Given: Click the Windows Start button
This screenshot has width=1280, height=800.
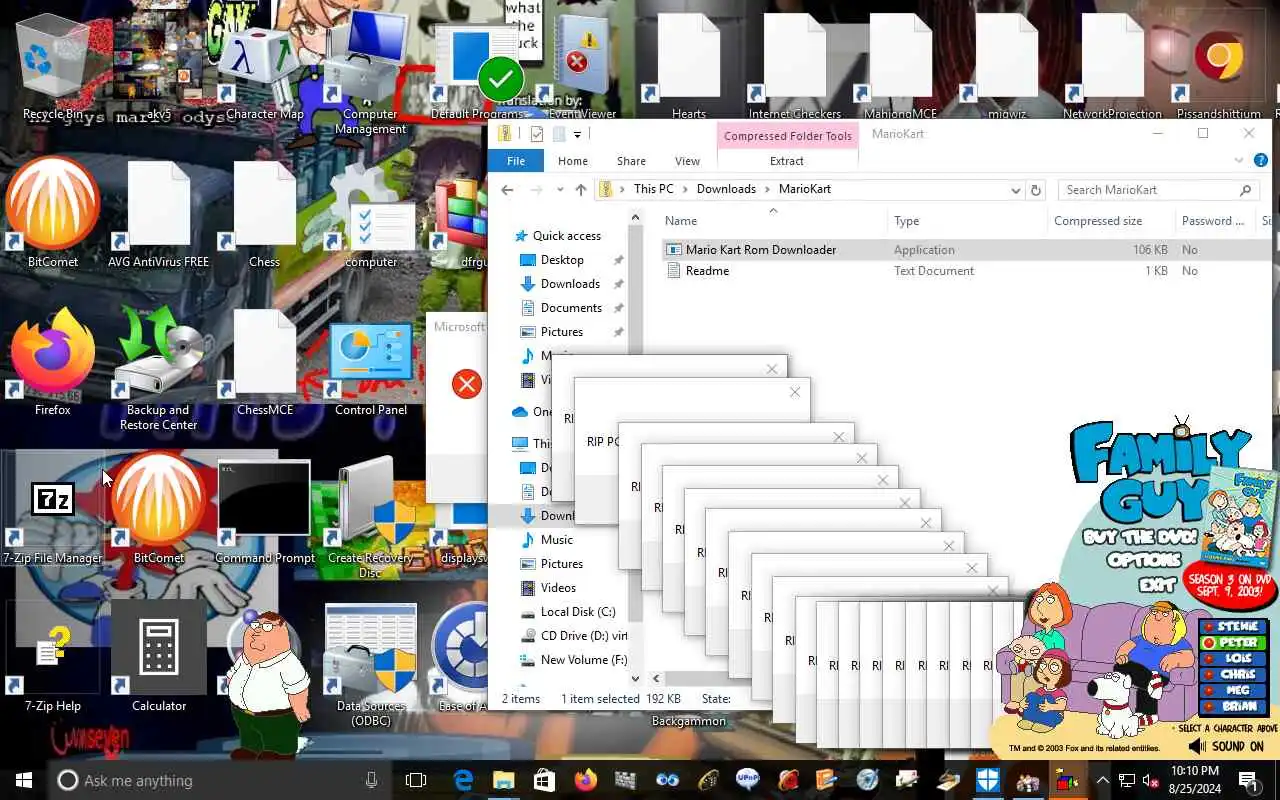Looking at the screenshot, I should point(24,780).
